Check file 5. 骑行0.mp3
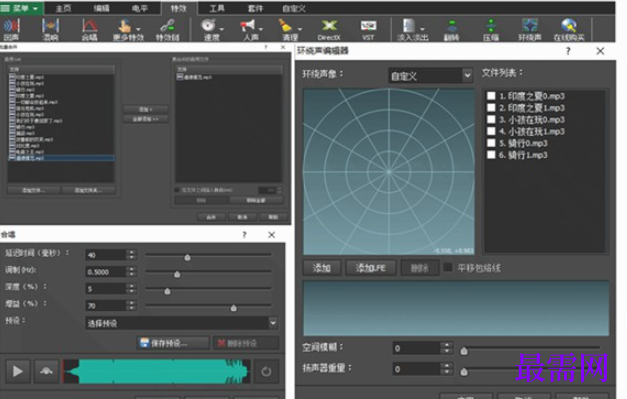The height and width of the screenshot is (399, 627). click(x=491, y=143)
